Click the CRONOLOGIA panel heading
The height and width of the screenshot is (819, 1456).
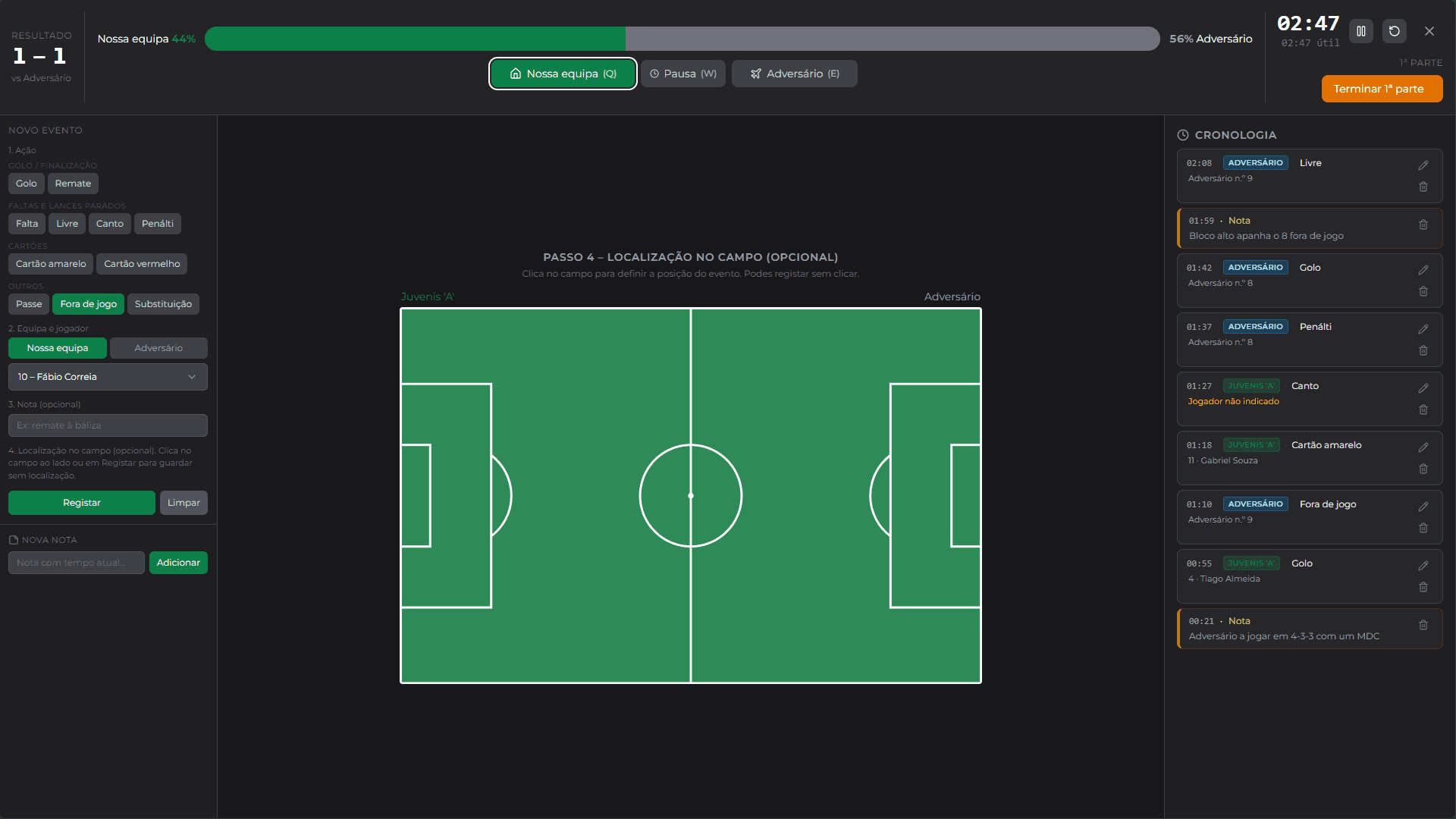click(x=1235, y=135)
